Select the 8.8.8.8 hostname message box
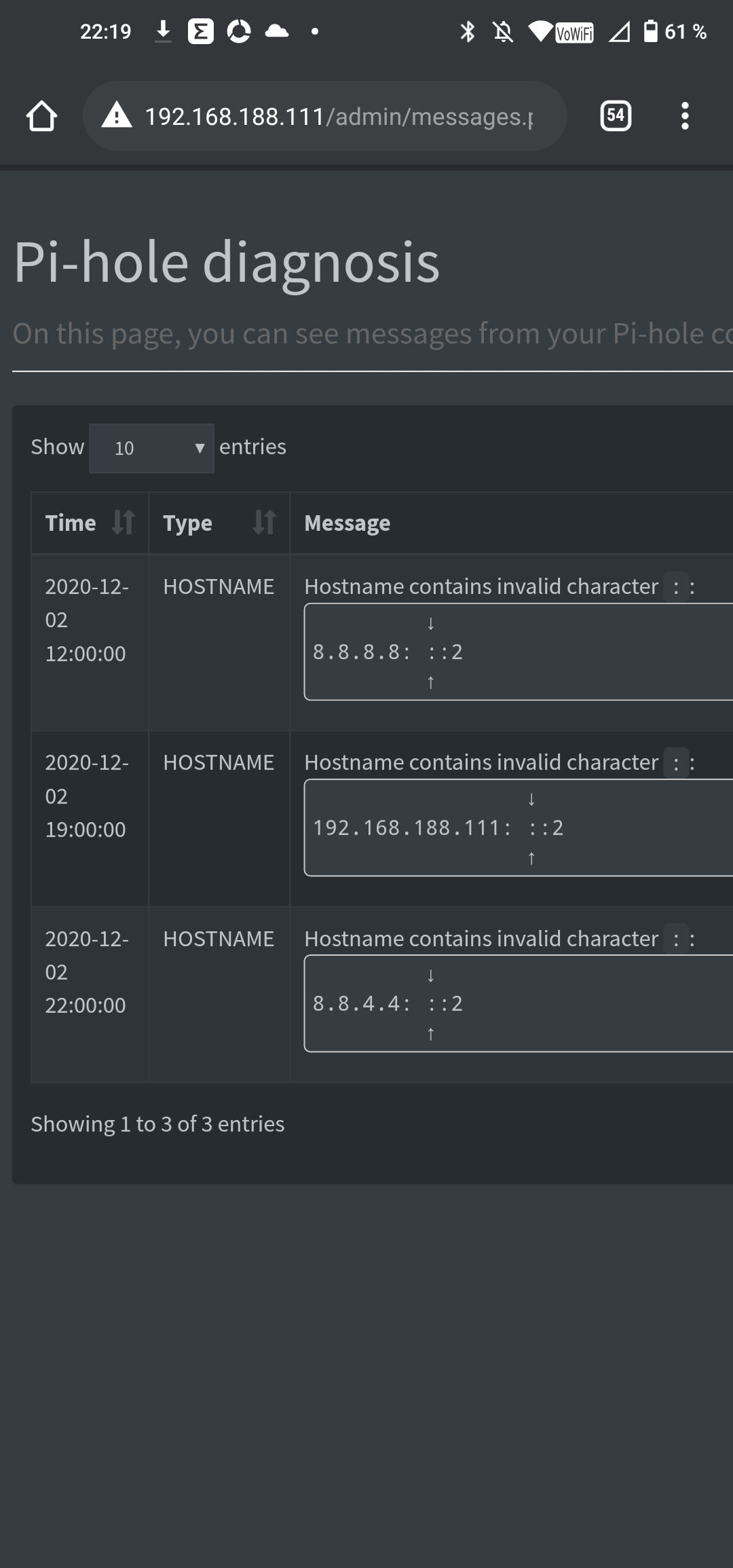This screenshot has width=733, height=1568. click(519, 652)
